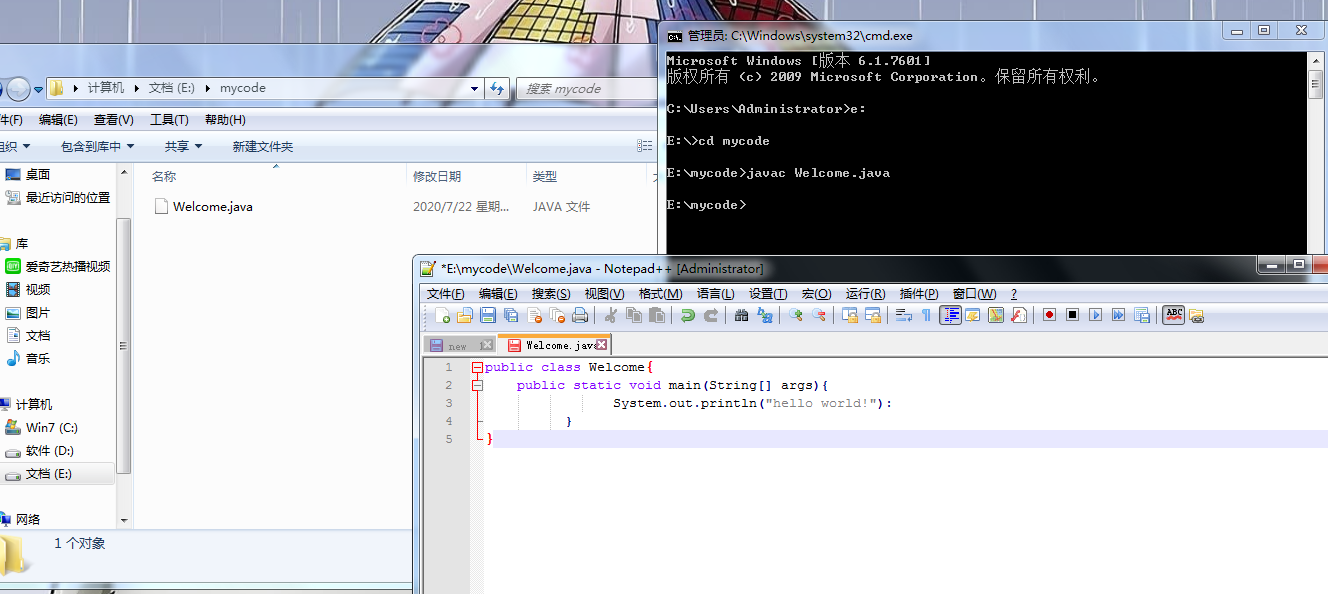This screenshot has height=594, width=1328.
Task: Click the Zoom Out magnifier icon
Action: [819, 315]
